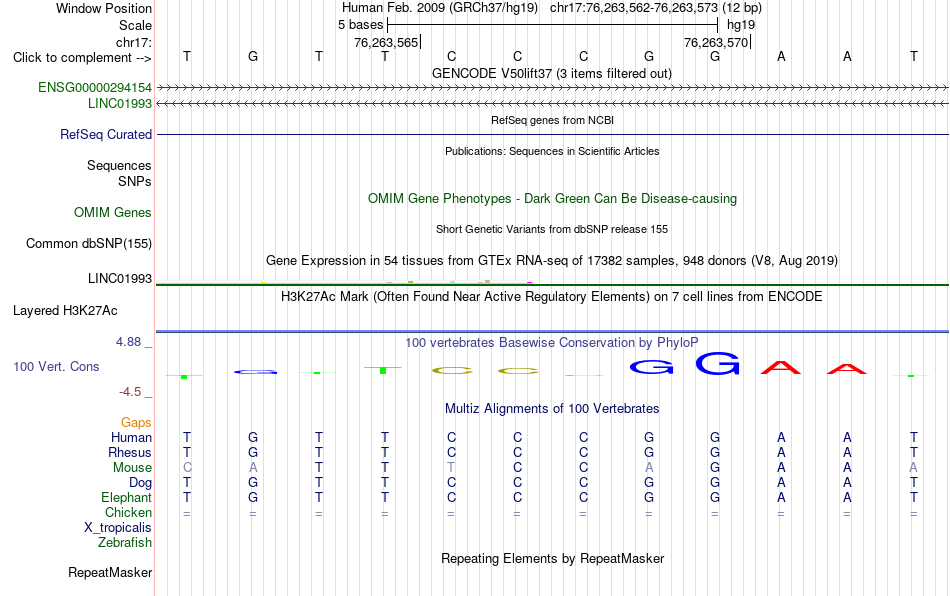
Task: Click the large blue G conservation logo
Action: pos(717,363)
